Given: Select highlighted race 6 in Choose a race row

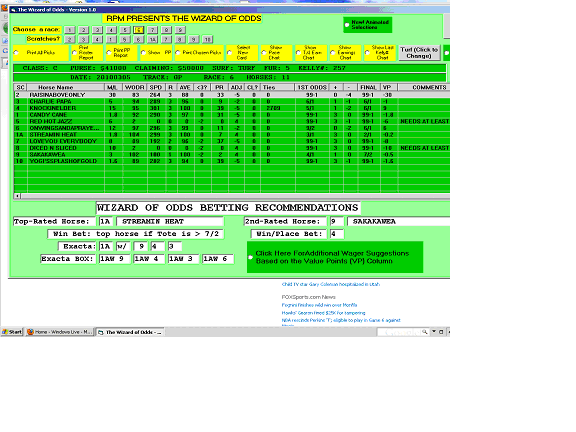Looking at the screenshot, I should click(x=138, y=30).
